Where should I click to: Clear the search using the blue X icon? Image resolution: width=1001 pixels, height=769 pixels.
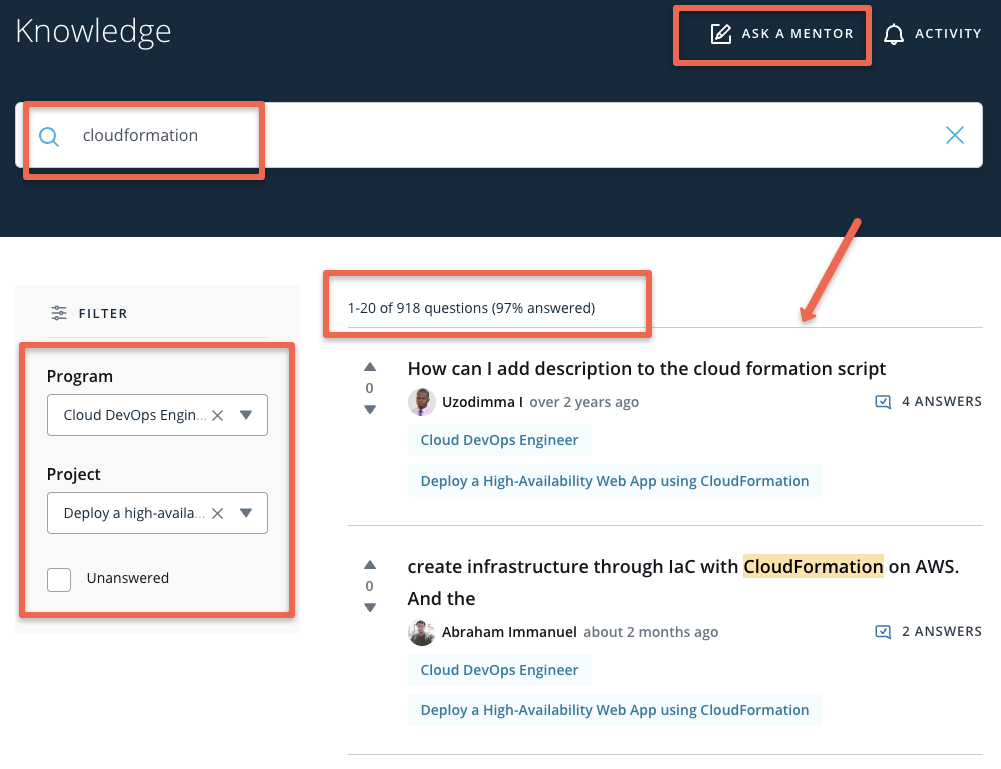tap(954, 135)
